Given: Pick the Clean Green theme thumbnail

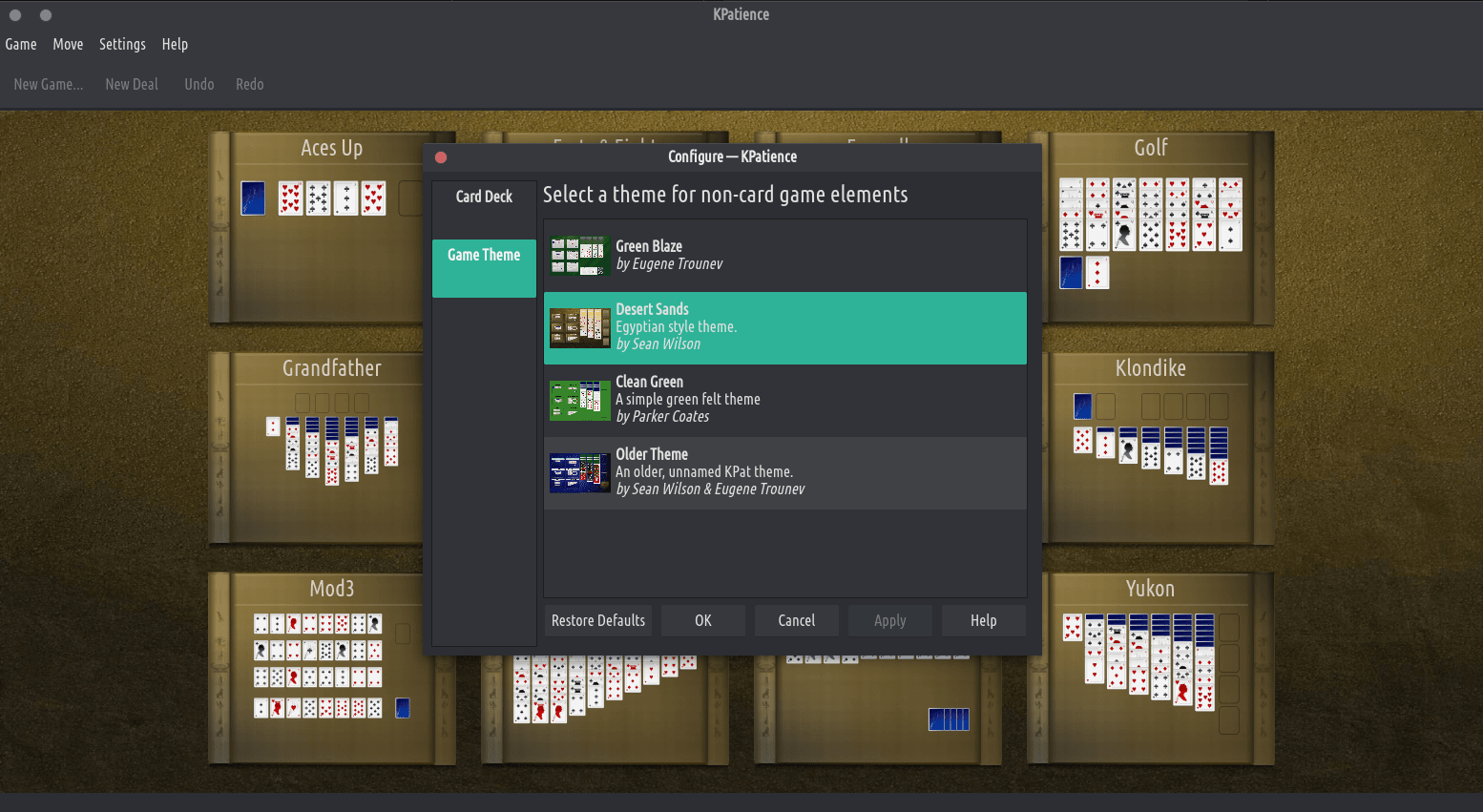Looking at the screenshot, I should 579,401.
